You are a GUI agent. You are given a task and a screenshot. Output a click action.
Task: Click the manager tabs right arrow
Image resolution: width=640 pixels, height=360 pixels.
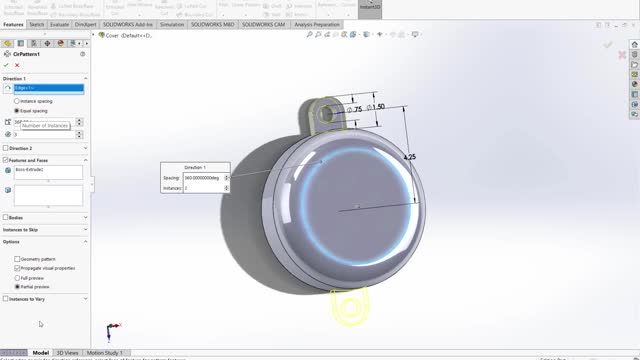(x=87, y=43)
